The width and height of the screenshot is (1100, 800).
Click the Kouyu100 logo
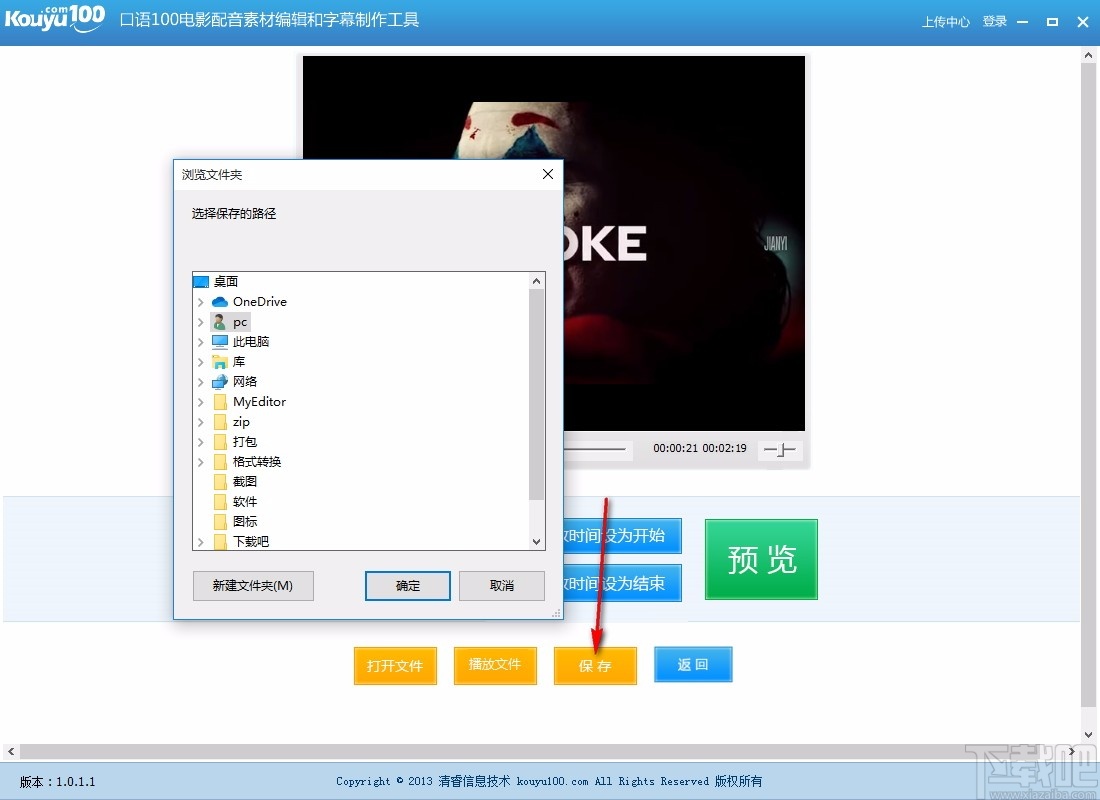[55, 18]
